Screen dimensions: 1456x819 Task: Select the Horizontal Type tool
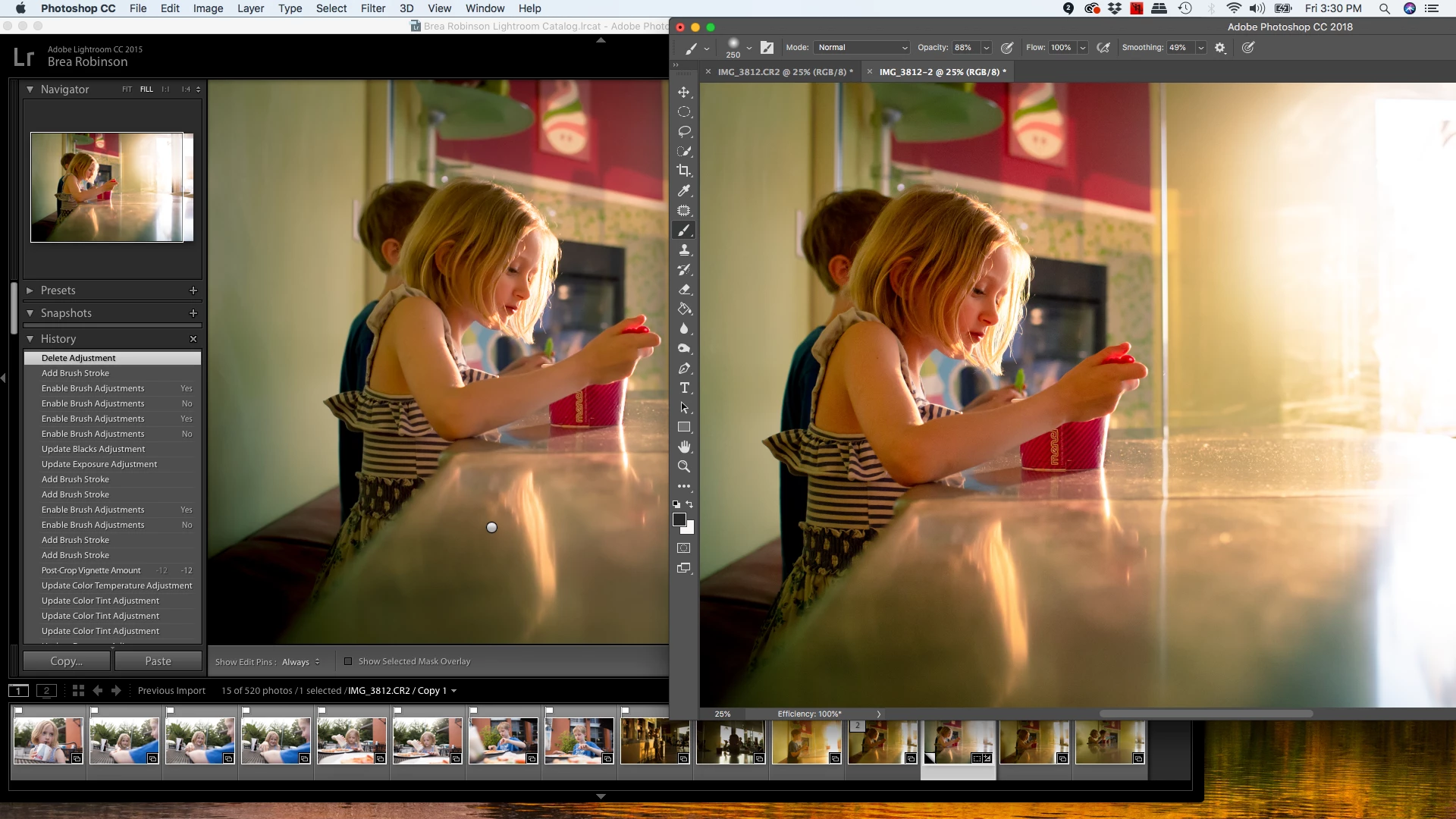pos(684,388)
